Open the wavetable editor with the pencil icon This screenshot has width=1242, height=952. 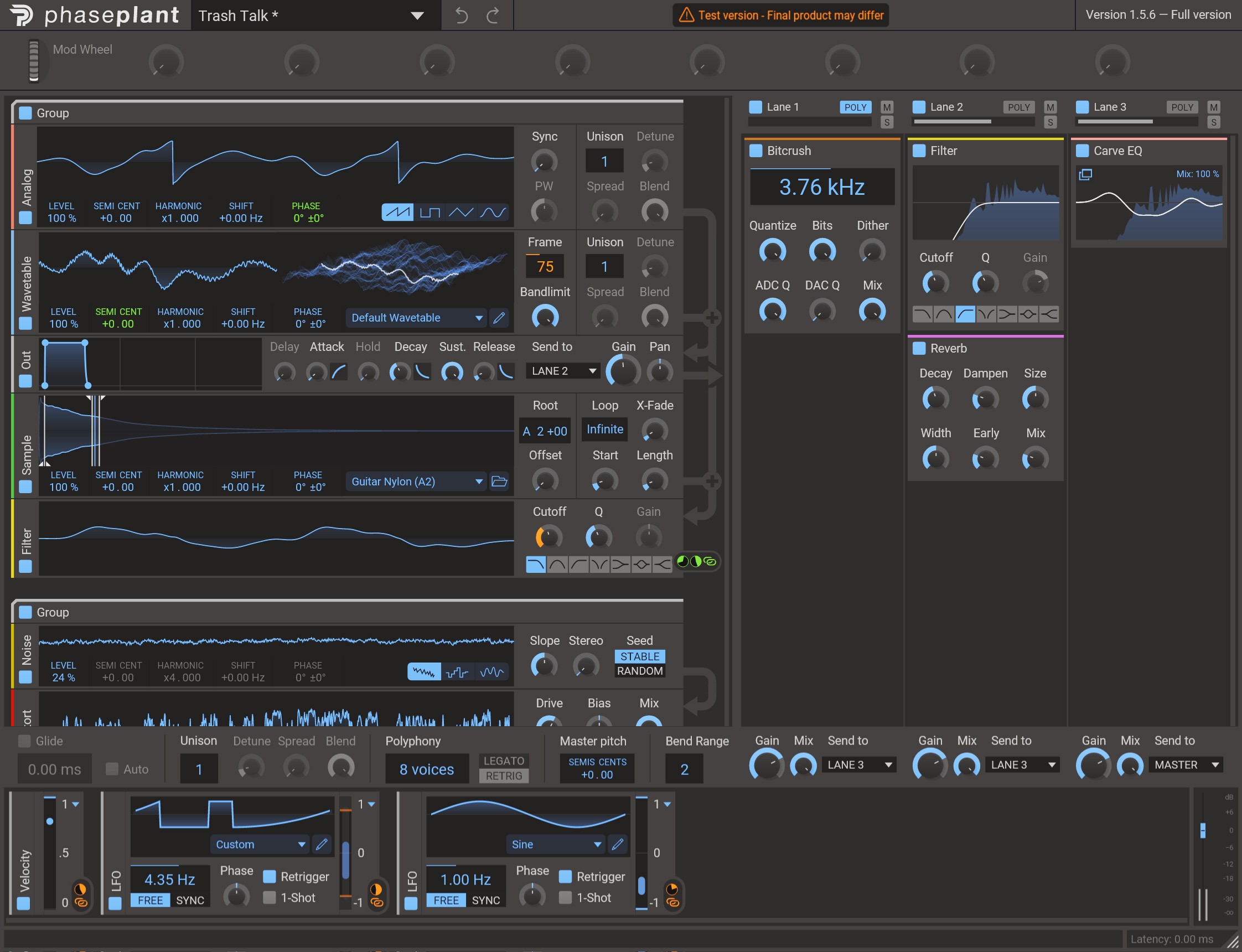pos(499,318)
